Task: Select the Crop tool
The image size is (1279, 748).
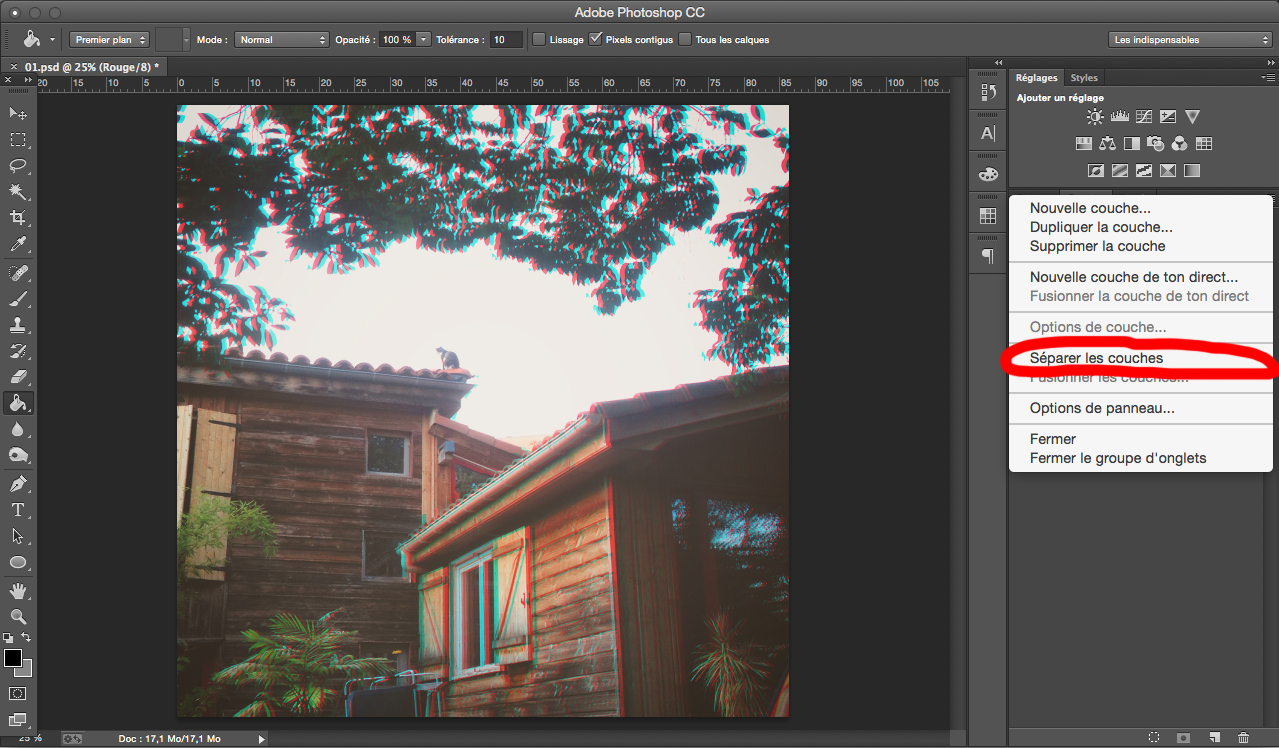Action: tap(18, 218)
